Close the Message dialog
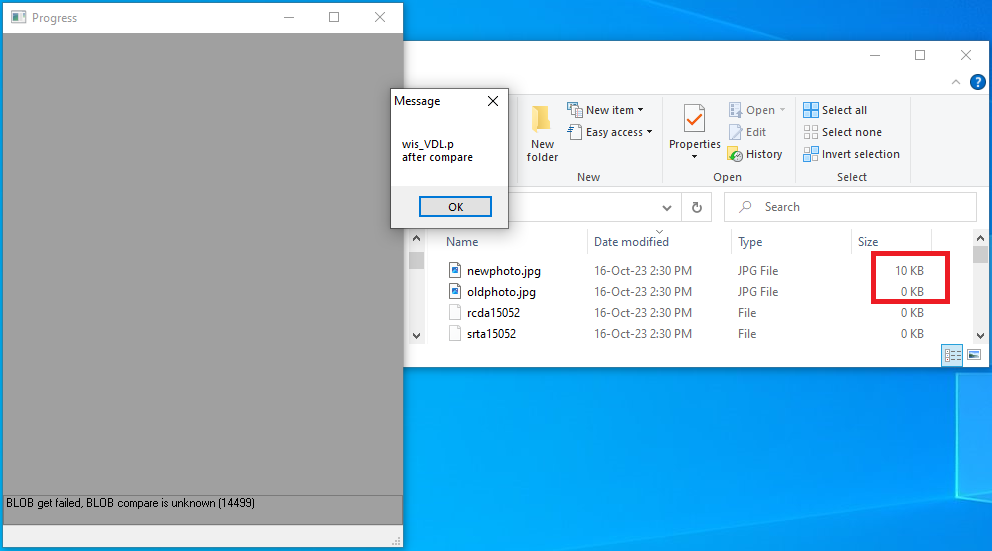The width and height of the screenshot is (992, 551). click(x=493, y=101)
